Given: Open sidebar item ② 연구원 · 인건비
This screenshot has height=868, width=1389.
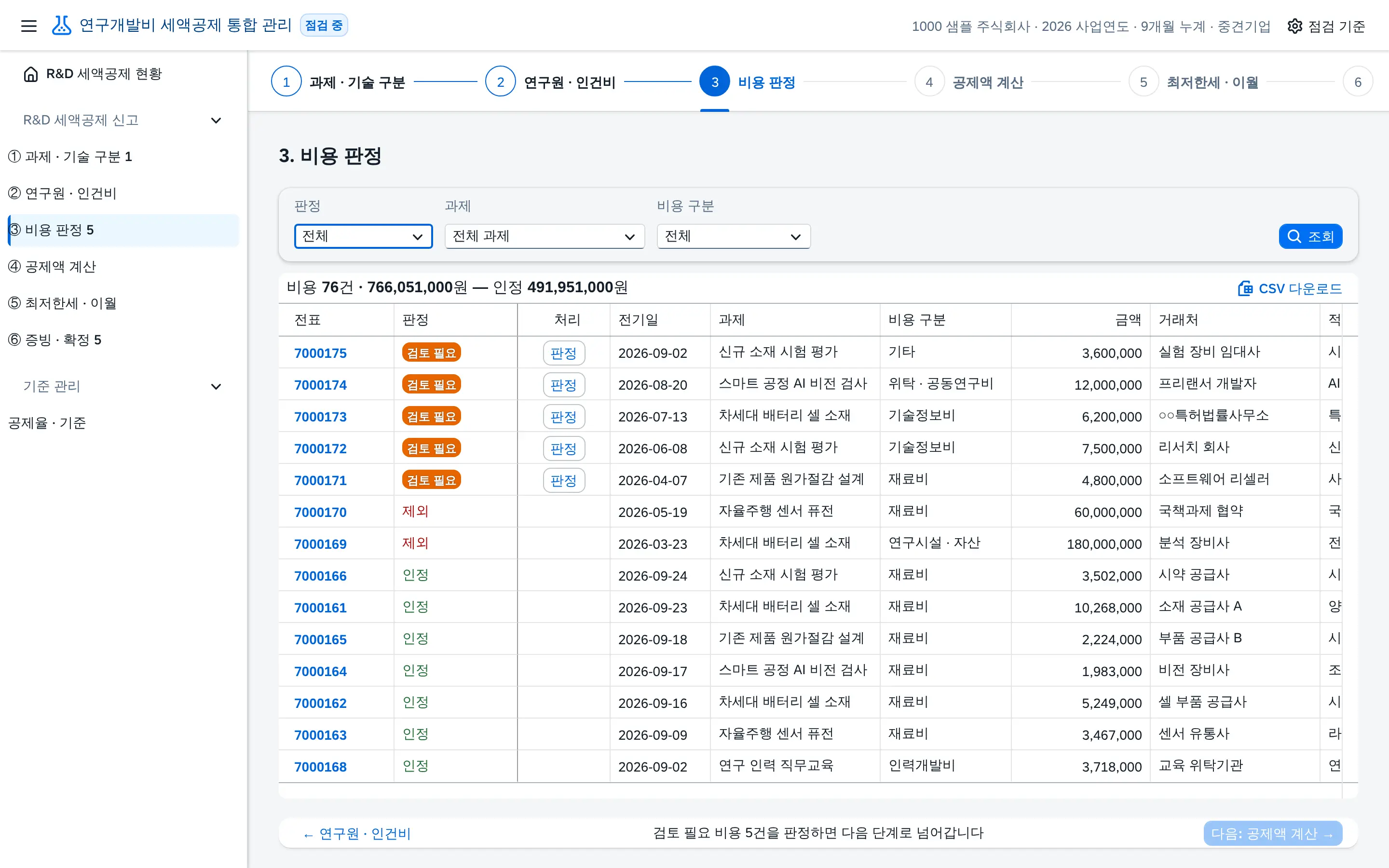Looking at the screenshot, I should [x=123, y=193].
